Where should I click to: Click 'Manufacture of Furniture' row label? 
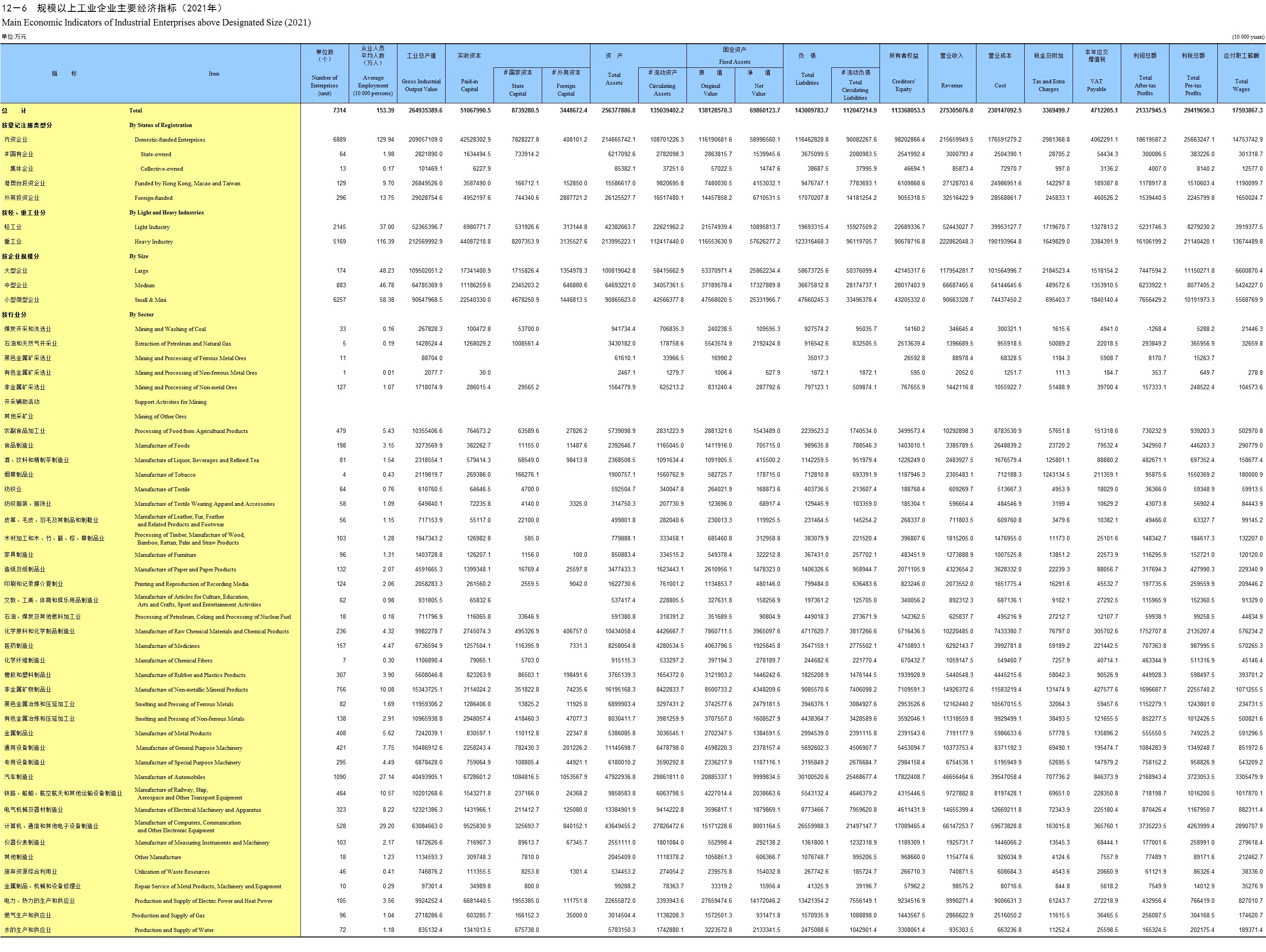[x=165, y=555]
